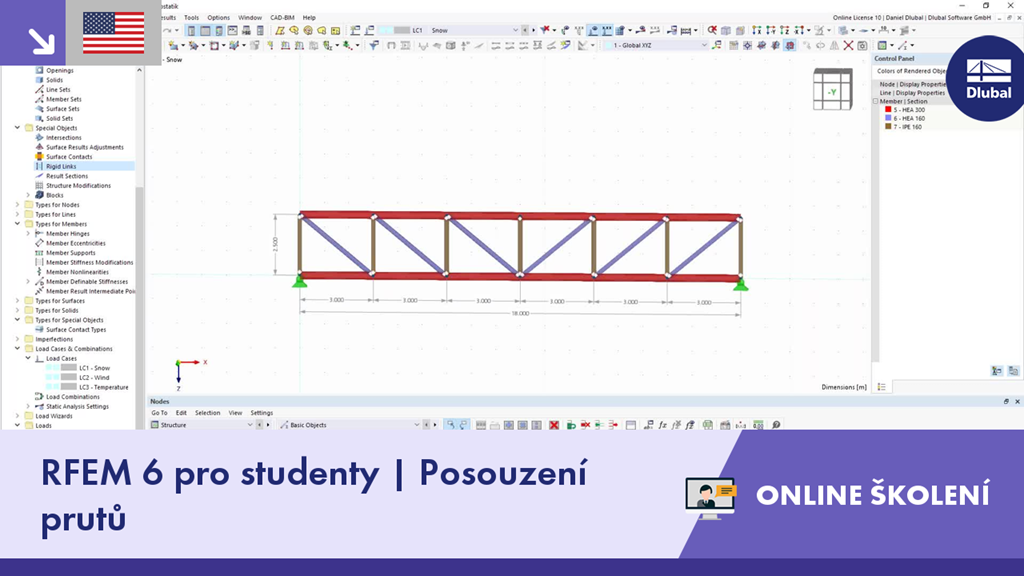The width and height of the screenshot is (1024, 576).
Task: Click the view in Z direction axis icon
Action: 784,30
